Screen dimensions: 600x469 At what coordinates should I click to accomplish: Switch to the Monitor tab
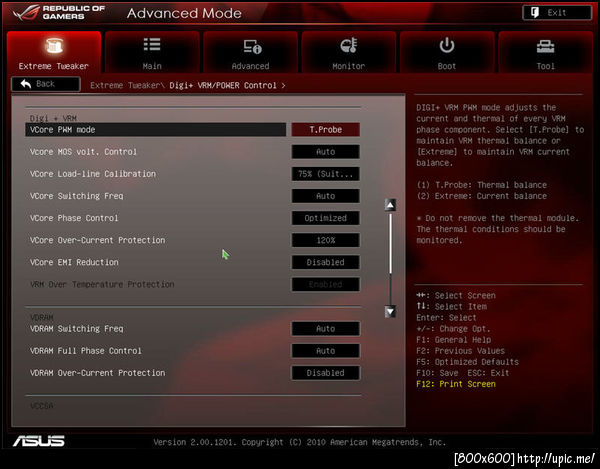tap(349, 52)
